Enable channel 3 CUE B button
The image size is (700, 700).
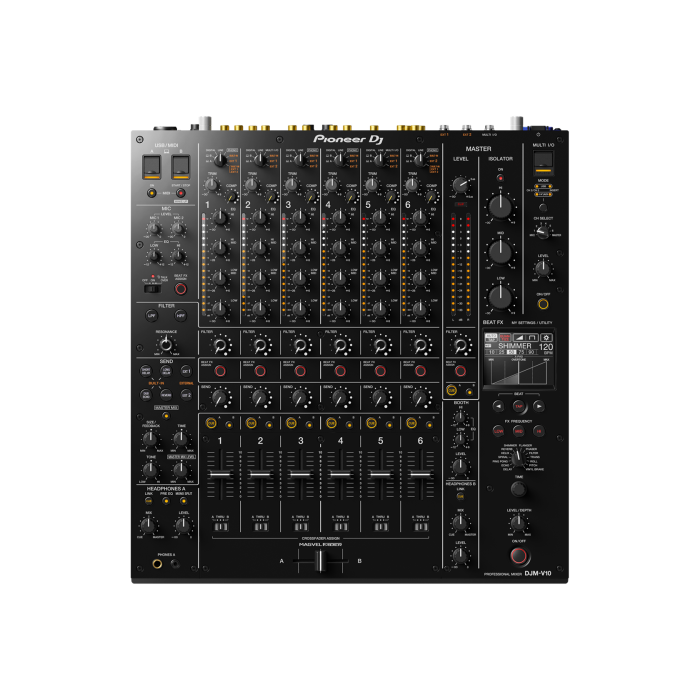[309, 425]
